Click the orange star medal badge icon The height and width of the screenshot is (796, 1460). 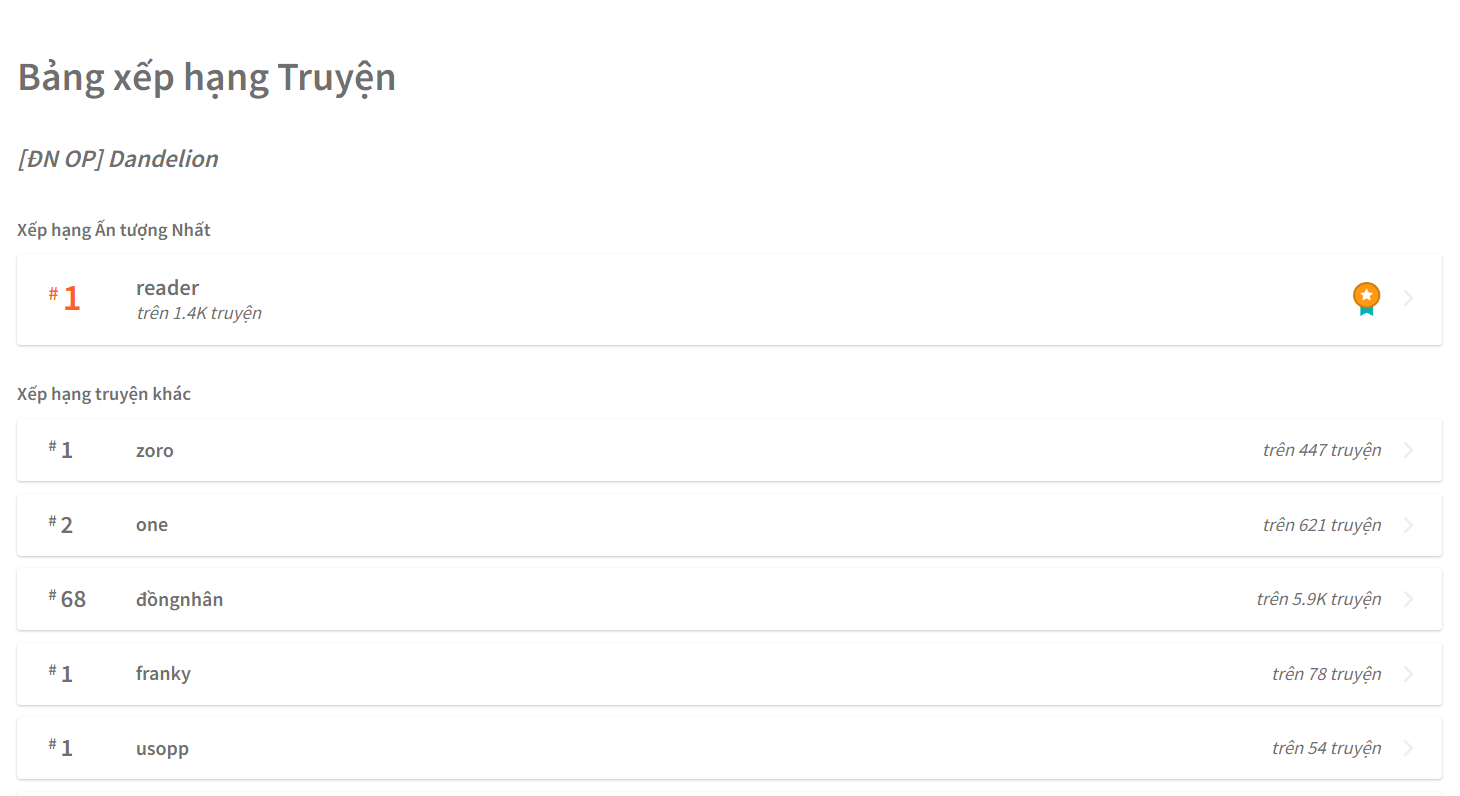pyautogui.click(x=1366, y=298)
